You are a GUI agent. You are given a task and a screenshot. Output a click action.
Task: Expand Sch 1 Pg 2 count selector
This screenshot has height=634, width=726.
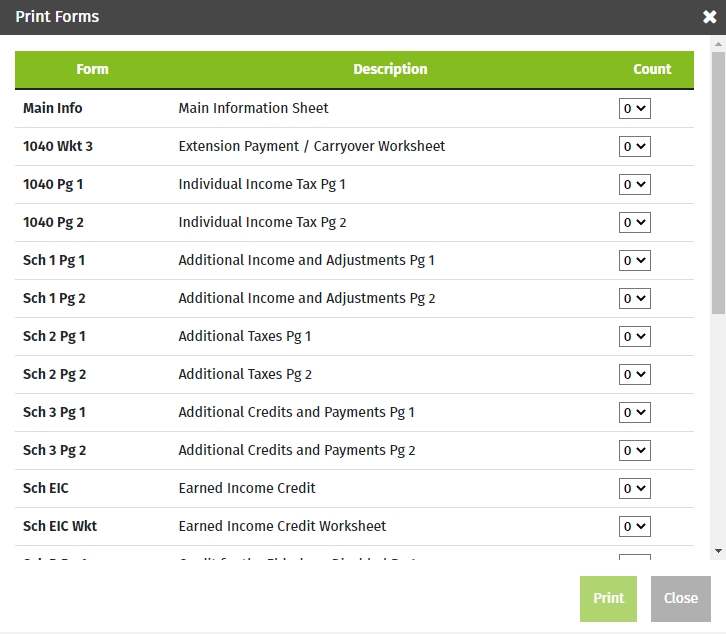pos(634,298)
